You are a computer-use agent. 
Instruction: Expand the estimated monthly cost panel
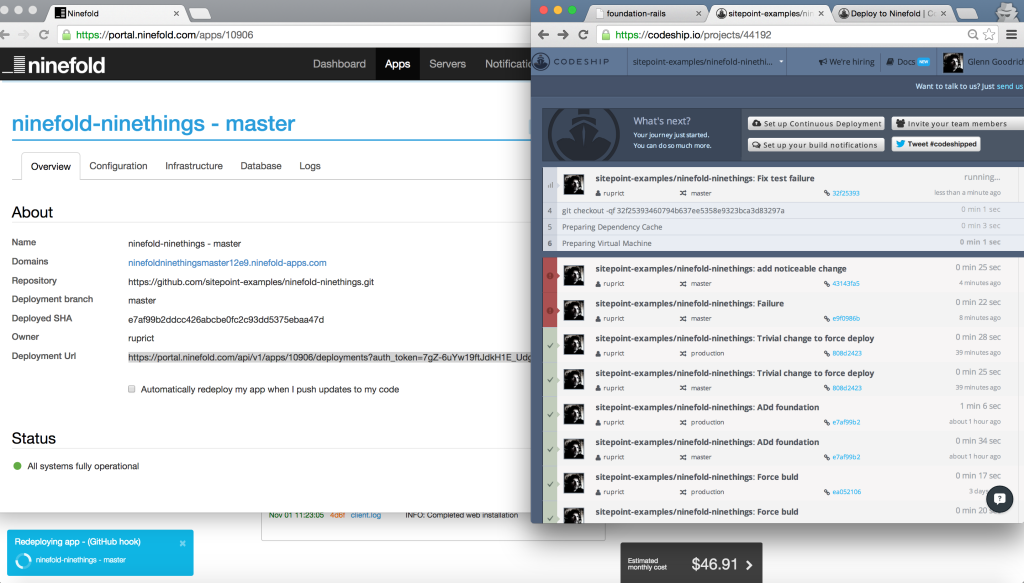(691, 563)
